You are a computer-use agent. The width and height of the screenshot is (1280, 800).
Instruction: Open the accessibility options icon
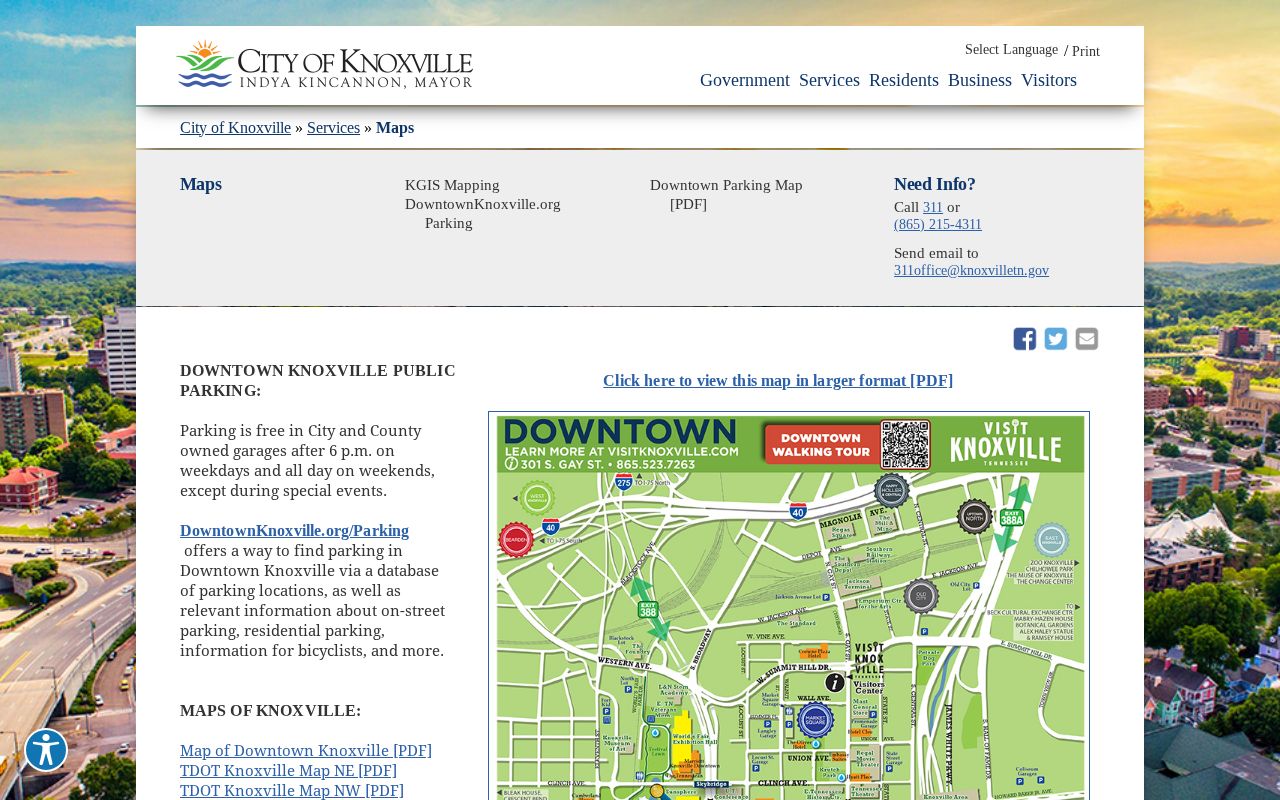coord(46,750)
